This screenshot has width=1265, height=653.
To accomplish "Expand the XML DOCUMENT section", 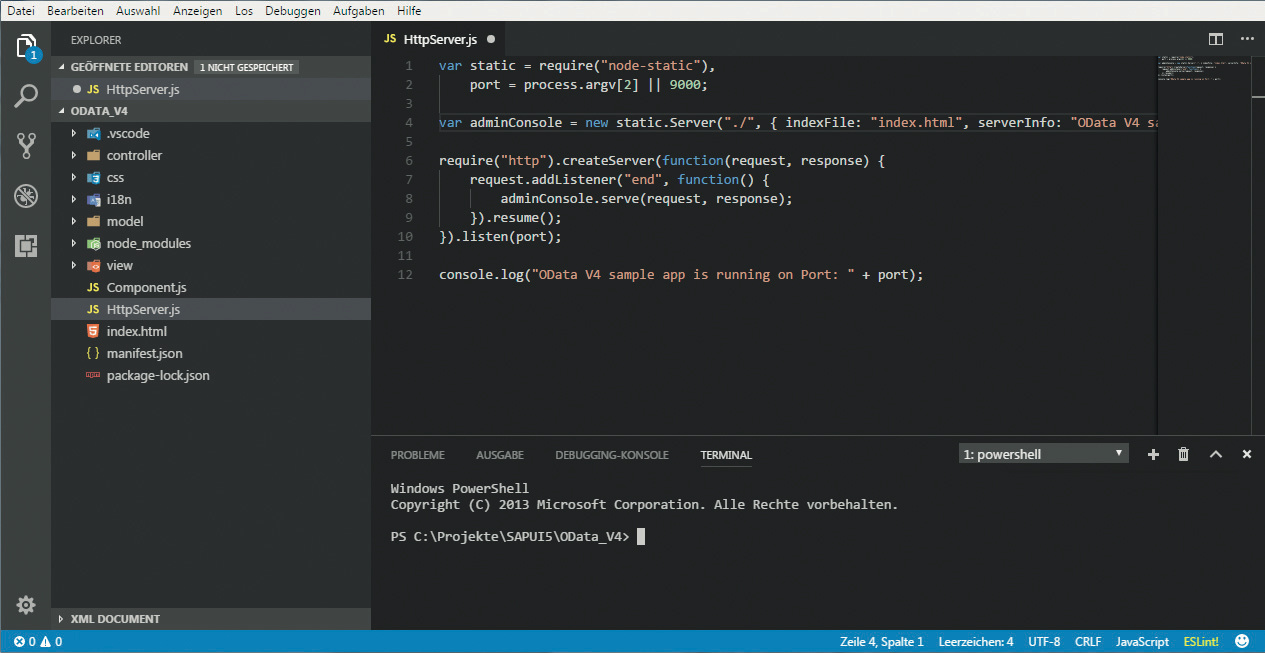I will 115,619.
